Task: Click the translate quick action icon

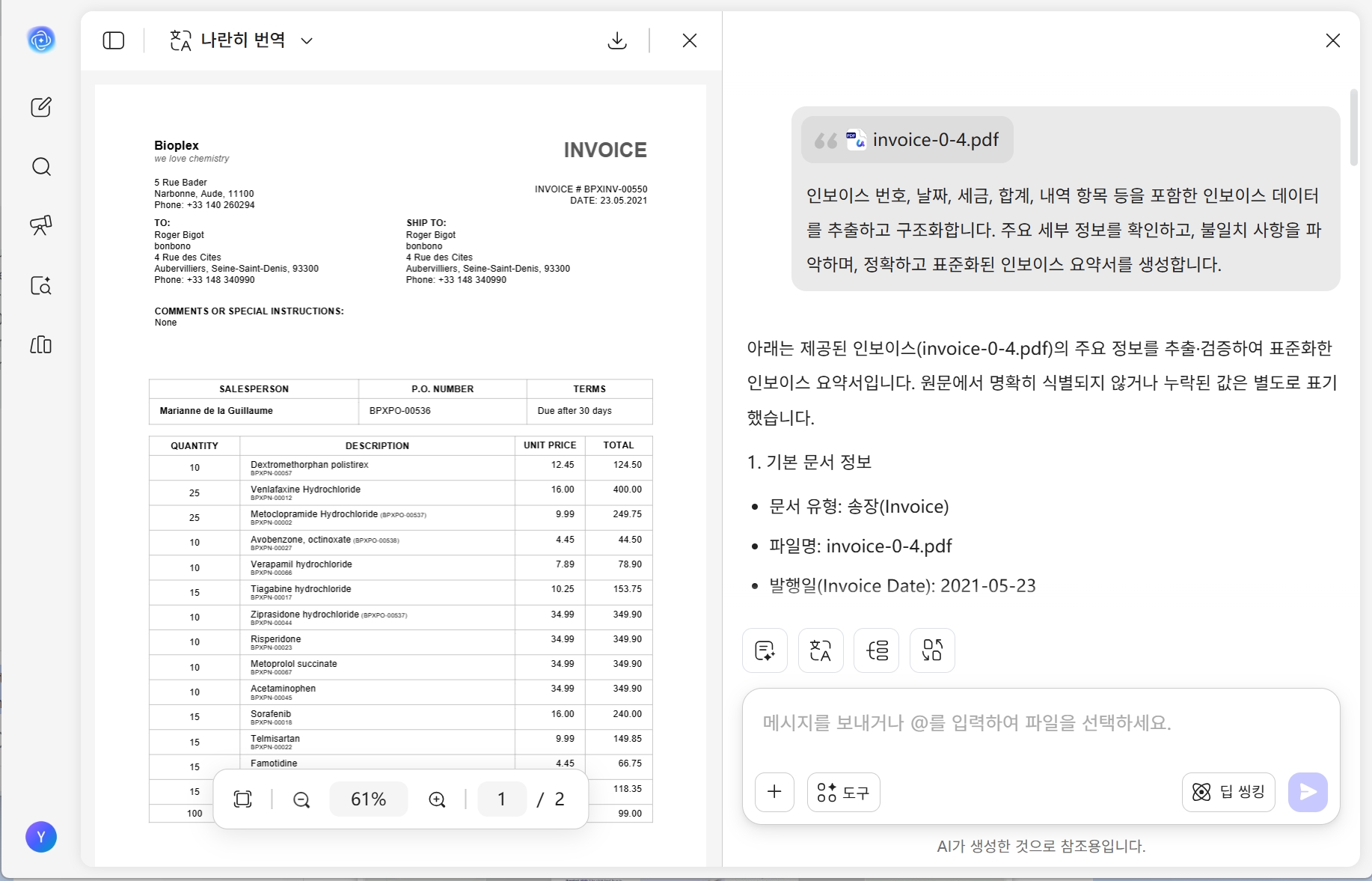Action: tap(821, 650)
